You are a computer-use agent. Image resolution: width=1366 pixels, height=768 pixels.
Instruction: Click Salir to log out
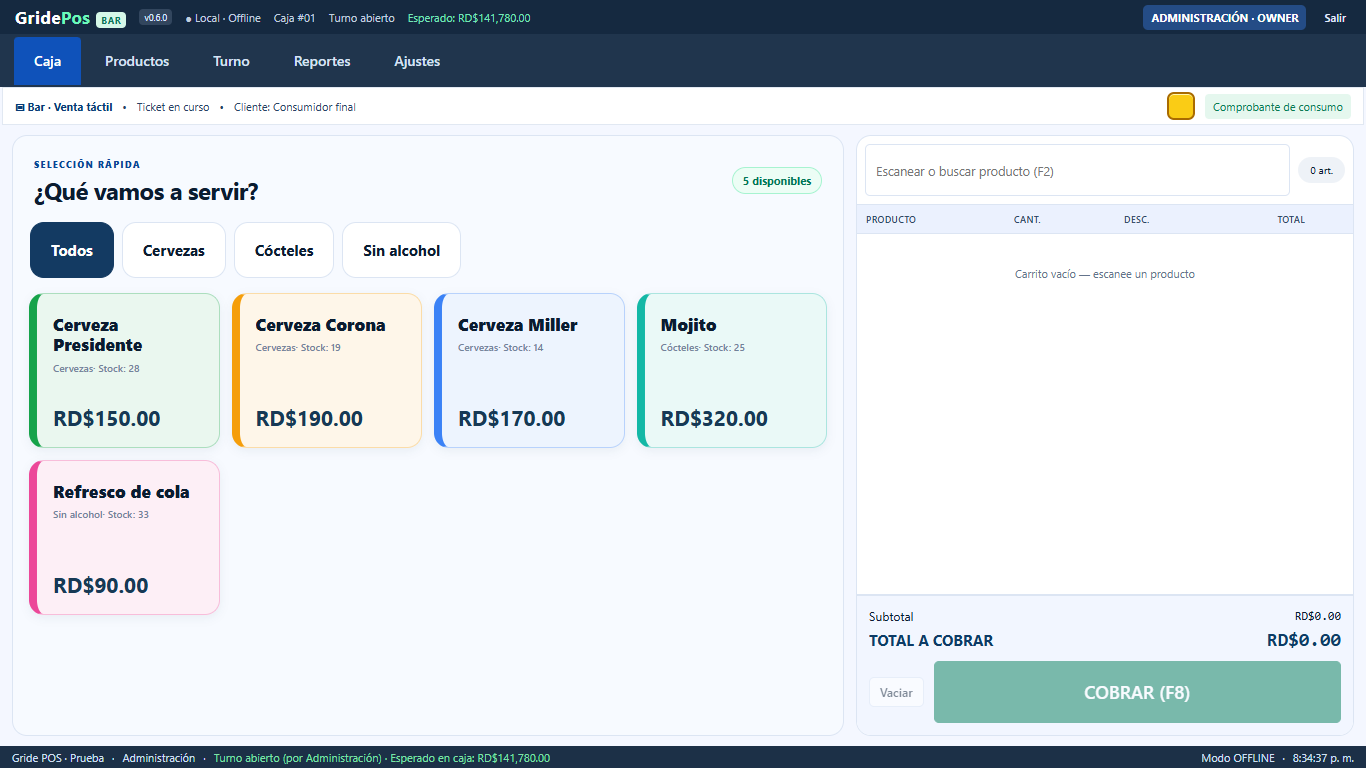[1335, 18]
